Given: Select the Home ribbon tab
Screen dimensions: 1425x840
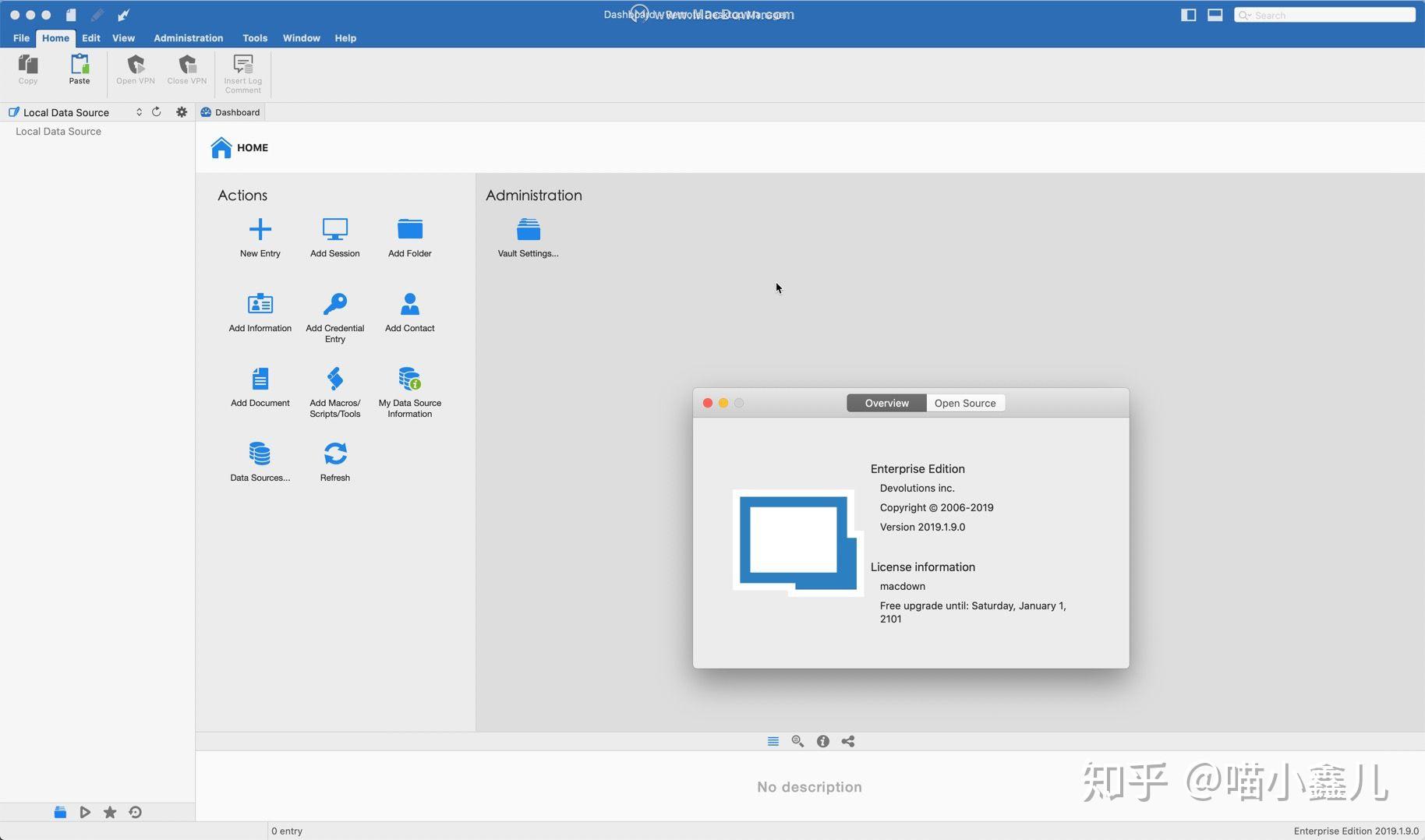Looking at the screenshot, I should pos(55,37).
